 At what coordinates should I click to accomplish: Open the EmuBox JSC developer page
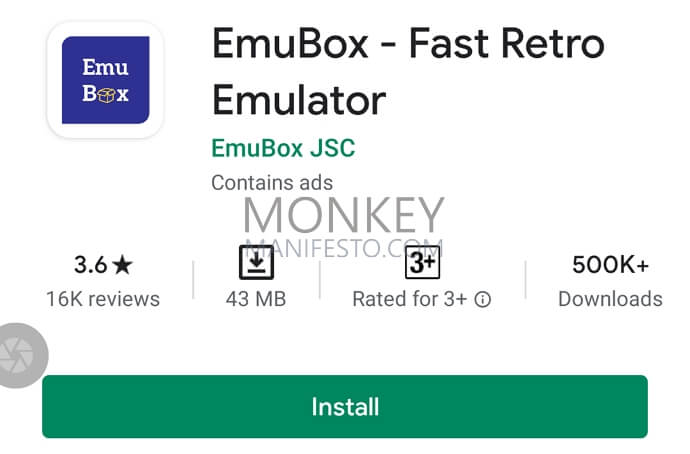[x=283, y=148]
